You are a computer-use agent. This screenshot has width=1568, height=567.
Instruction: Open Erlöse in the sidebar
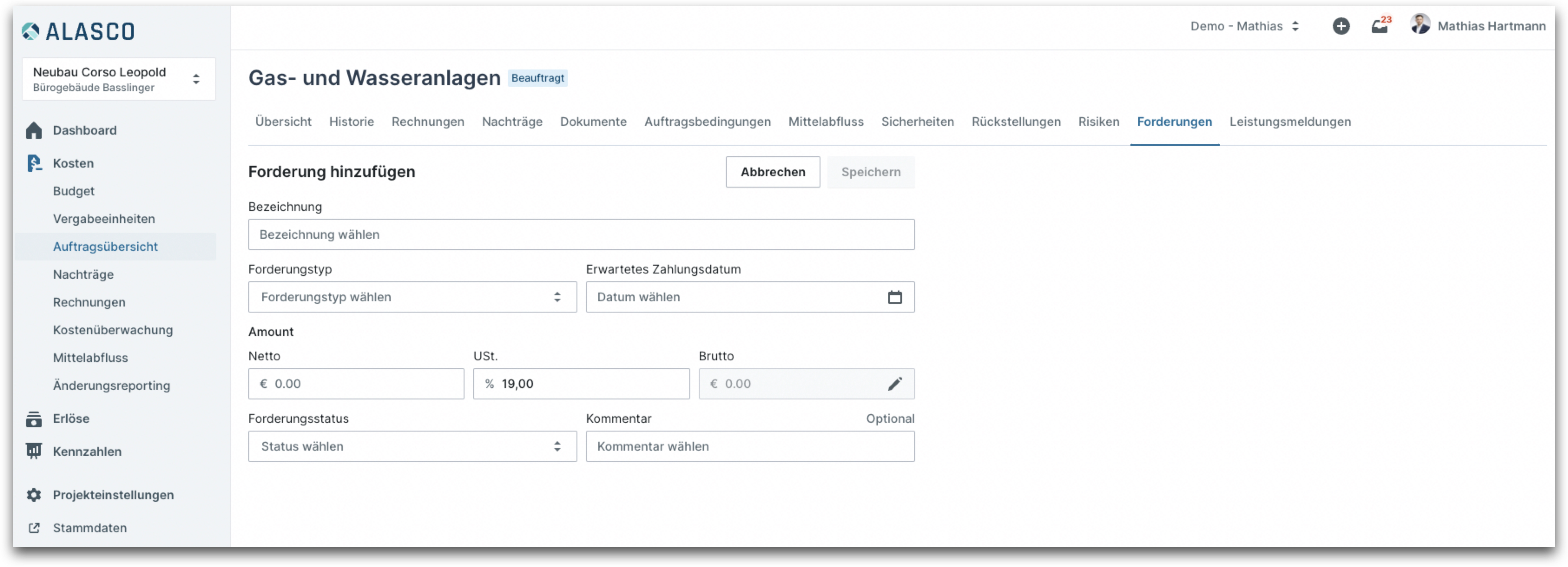(71, 419)
